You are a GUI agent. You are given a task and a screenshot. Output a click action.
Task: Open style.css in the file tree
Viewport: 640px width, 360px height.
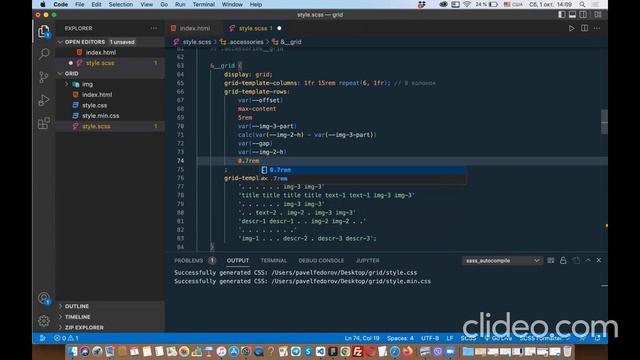[94, 105]
